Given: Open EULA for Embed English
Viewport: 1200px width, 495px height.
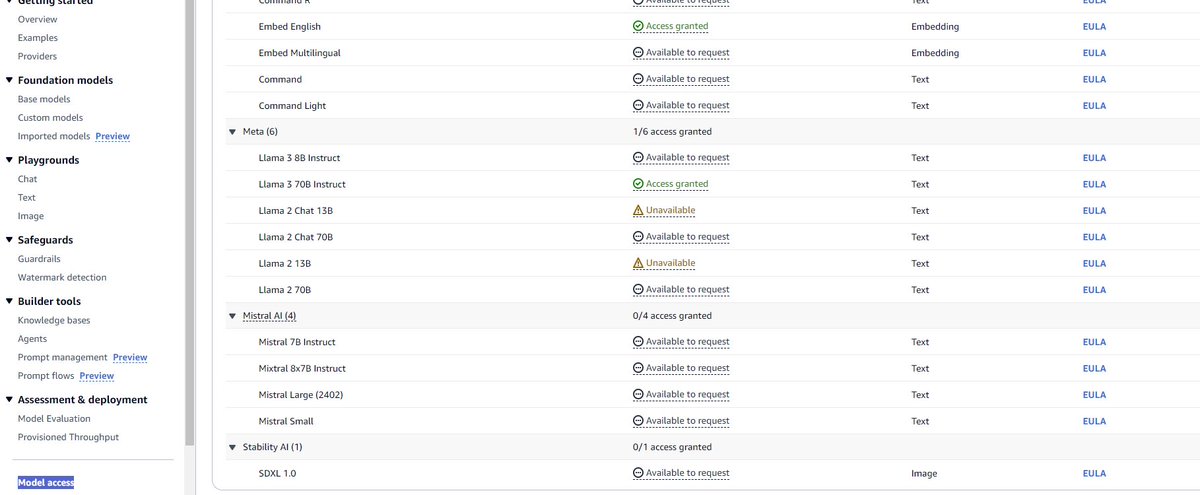Looking at the screenshot, I should 1094,26.
